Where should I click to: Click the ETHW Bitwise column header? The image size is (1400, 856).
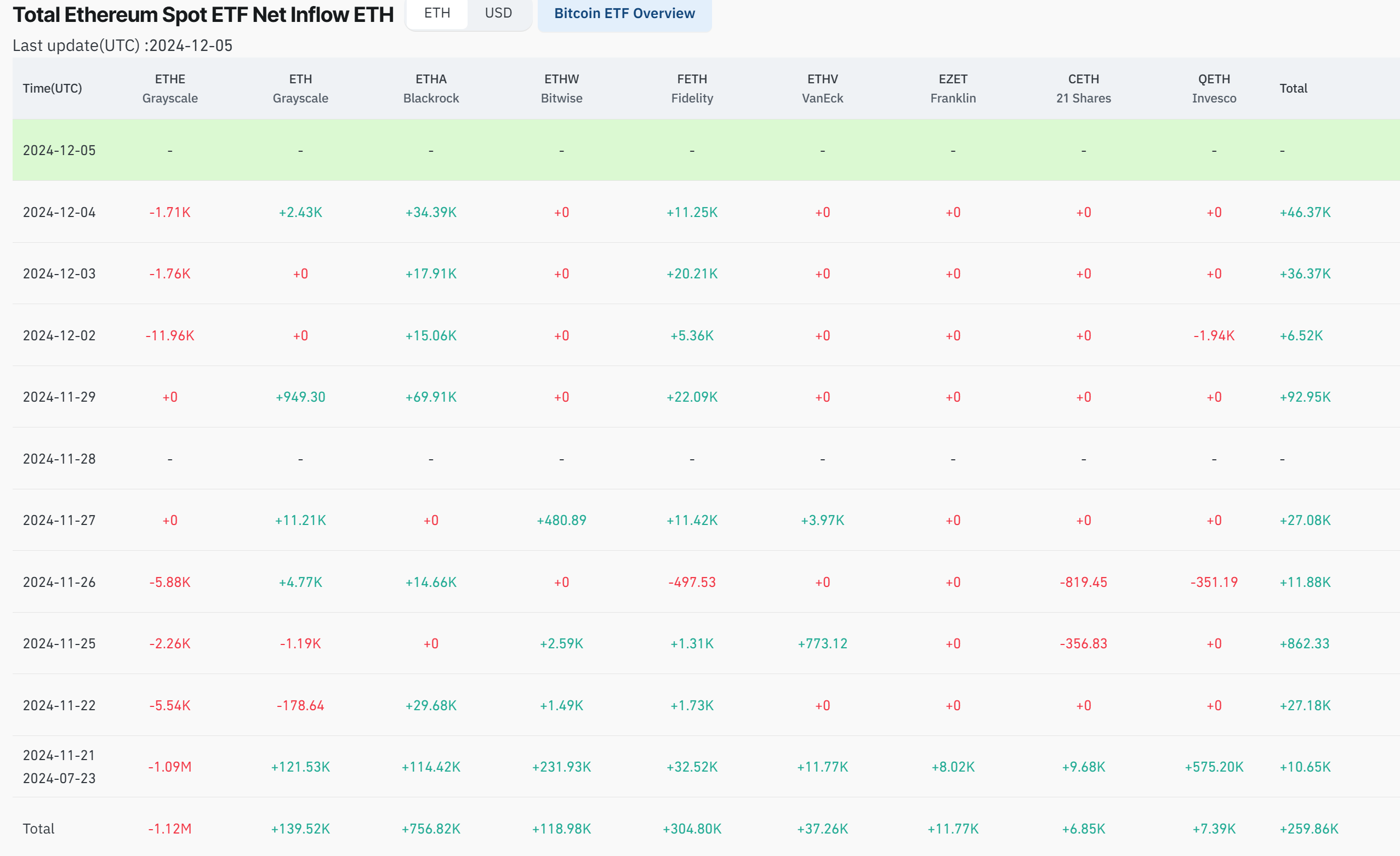click(x=561, y=88)
